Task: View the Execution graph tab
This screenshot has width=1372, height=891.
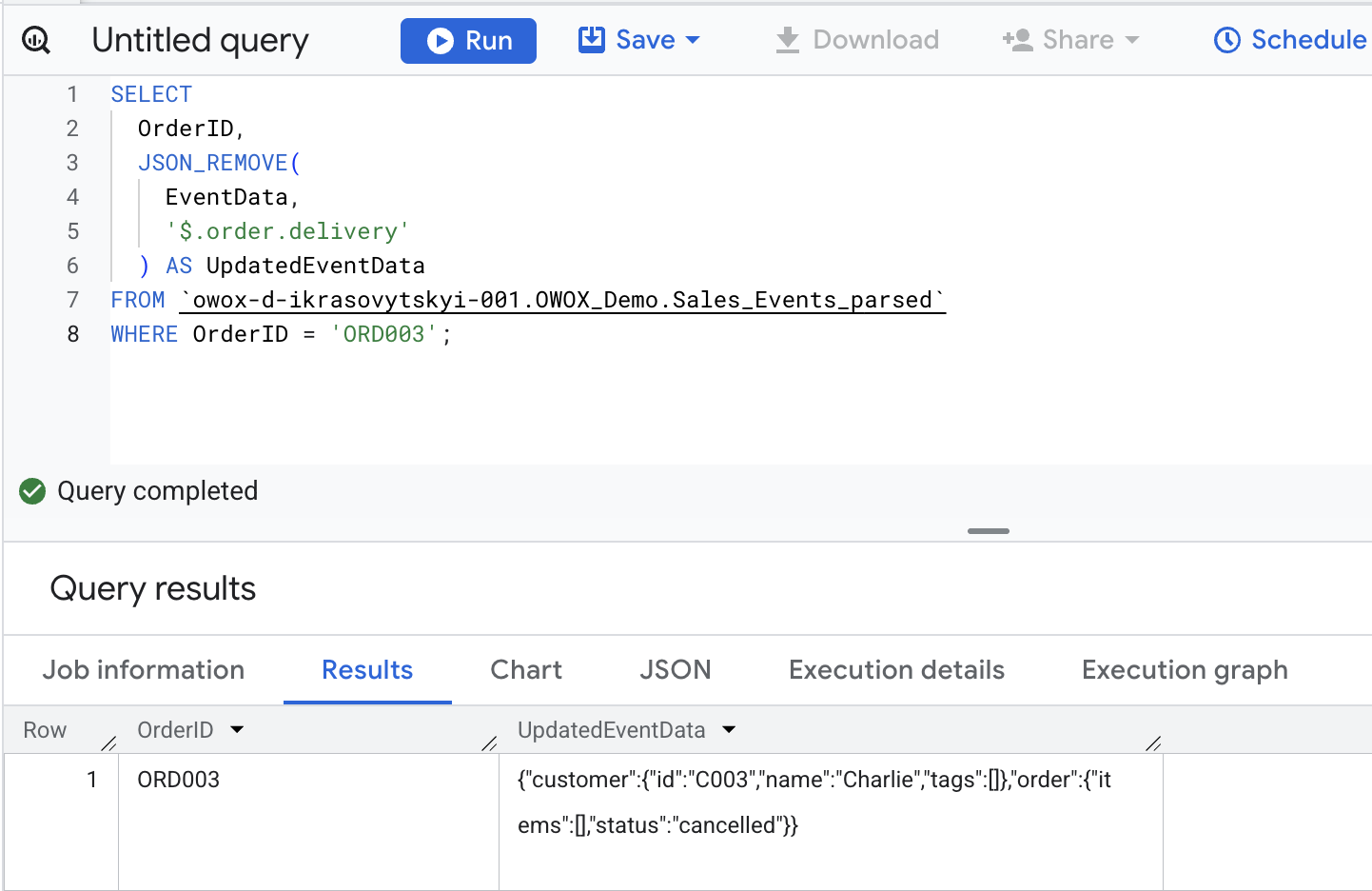Action: (1185, 670)
